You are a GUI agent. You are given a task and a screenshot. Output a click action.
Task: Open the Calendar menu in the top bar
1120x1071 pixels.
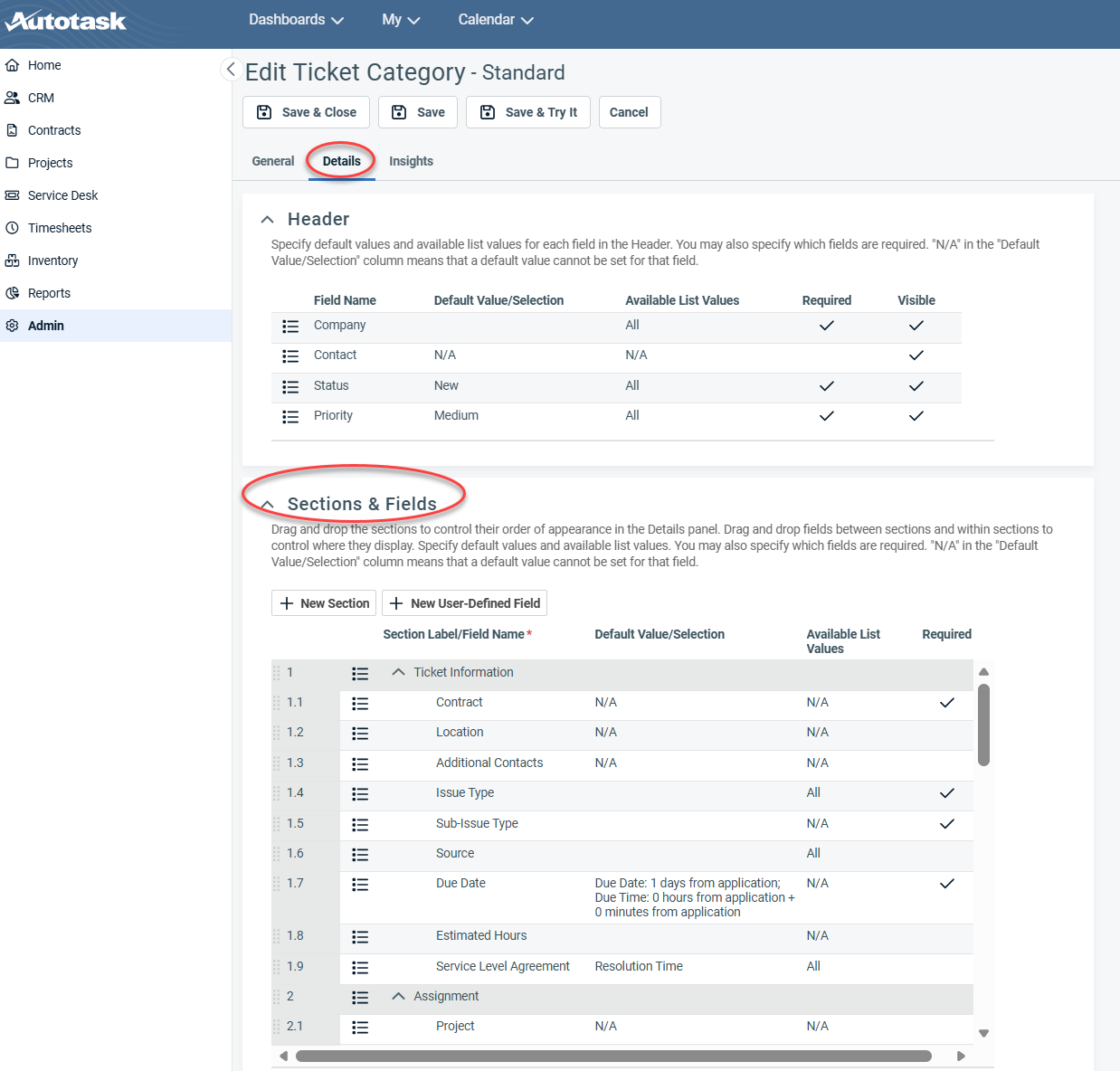point(495,19)
